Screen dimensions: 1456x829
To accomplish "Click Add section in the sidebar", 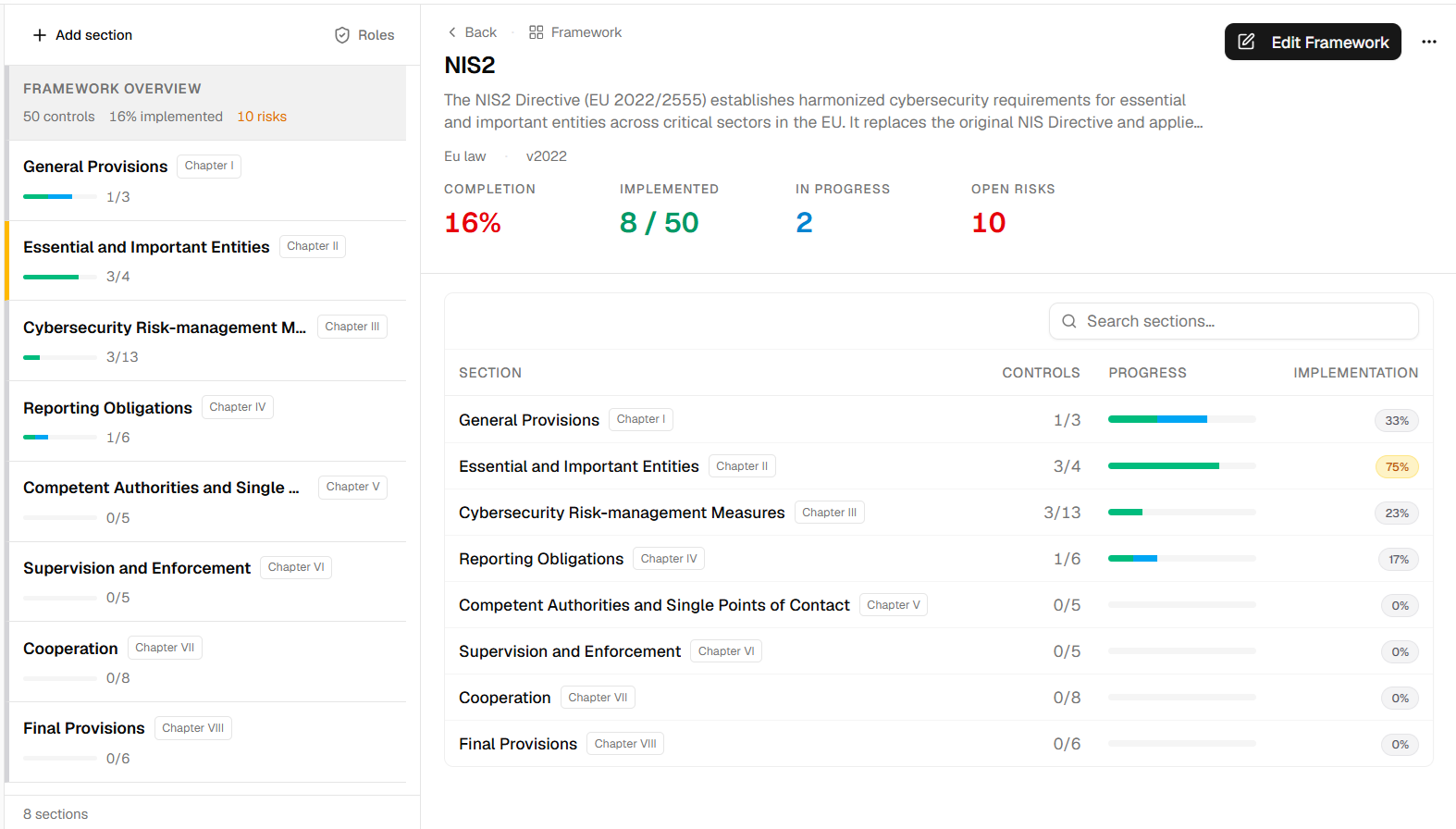I will (82, 35).
